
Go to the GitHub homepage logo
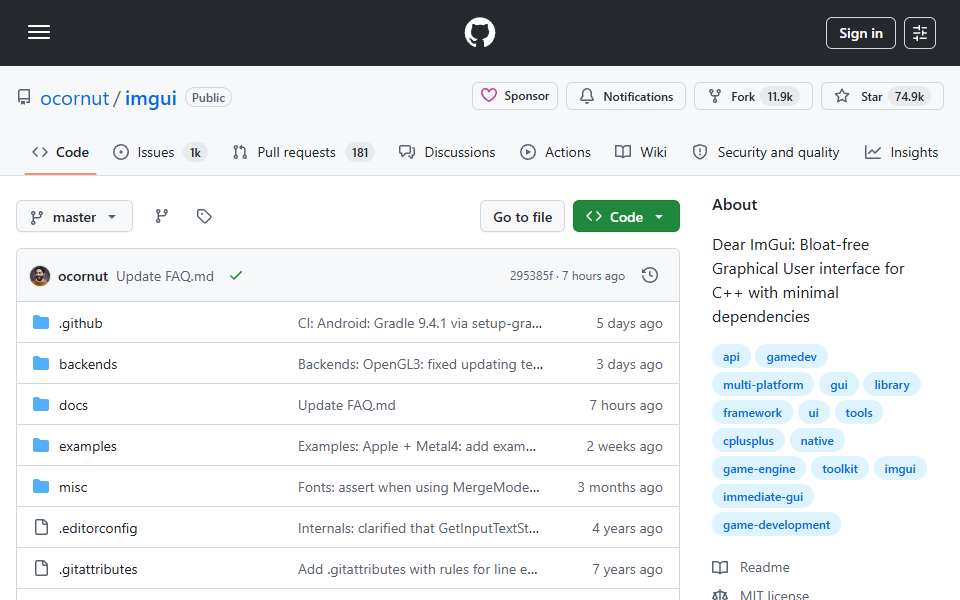479,32
